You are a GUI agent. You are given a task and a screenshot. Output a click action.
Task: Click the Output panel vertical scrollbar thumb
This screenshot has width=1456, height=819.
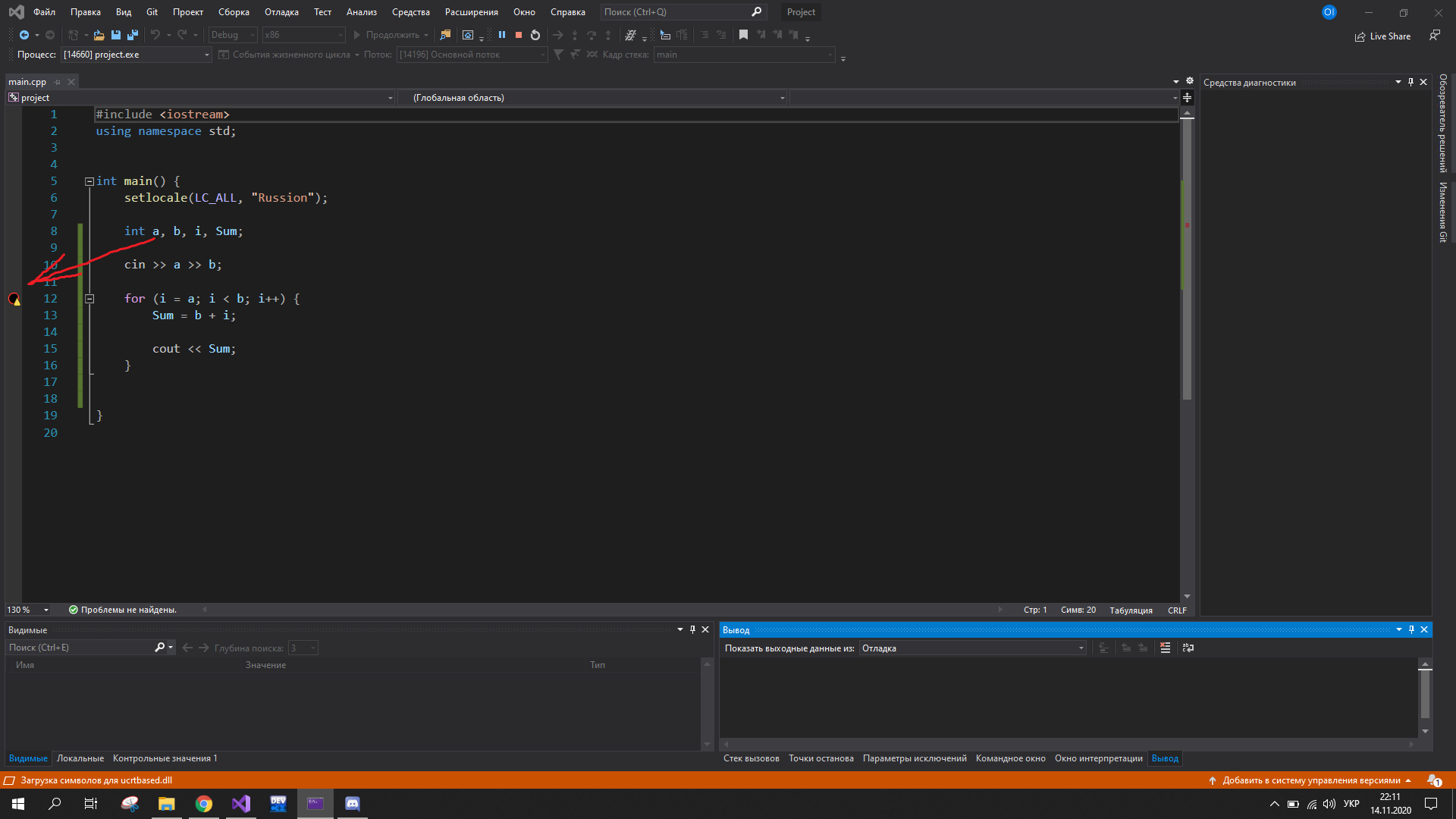pyautogui.click(x=1425, y=694)
